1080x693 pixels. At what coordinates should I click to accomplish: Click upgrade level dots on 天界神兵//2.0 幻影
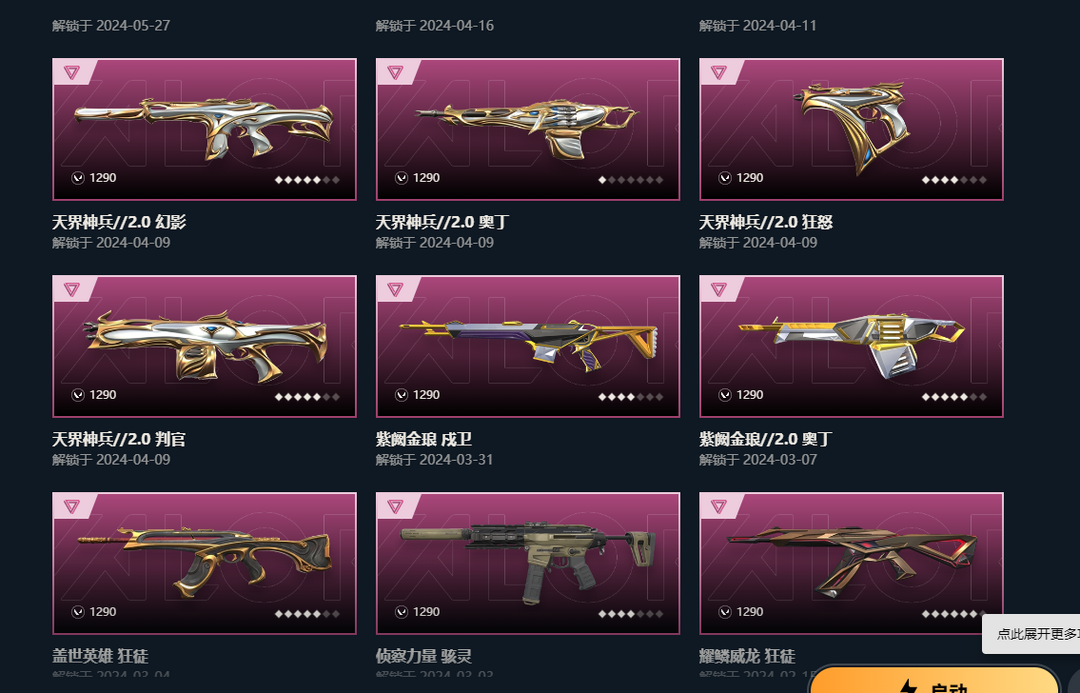tap(307, 180)
